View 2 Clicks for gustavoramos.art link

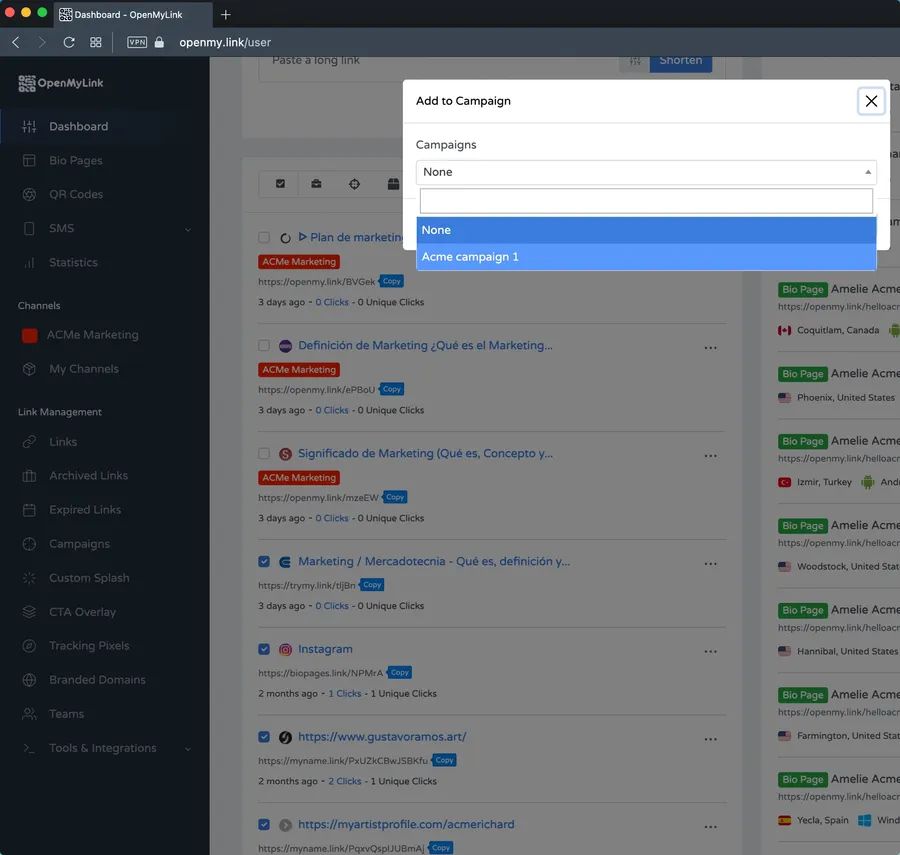click(x=345, y=781)
